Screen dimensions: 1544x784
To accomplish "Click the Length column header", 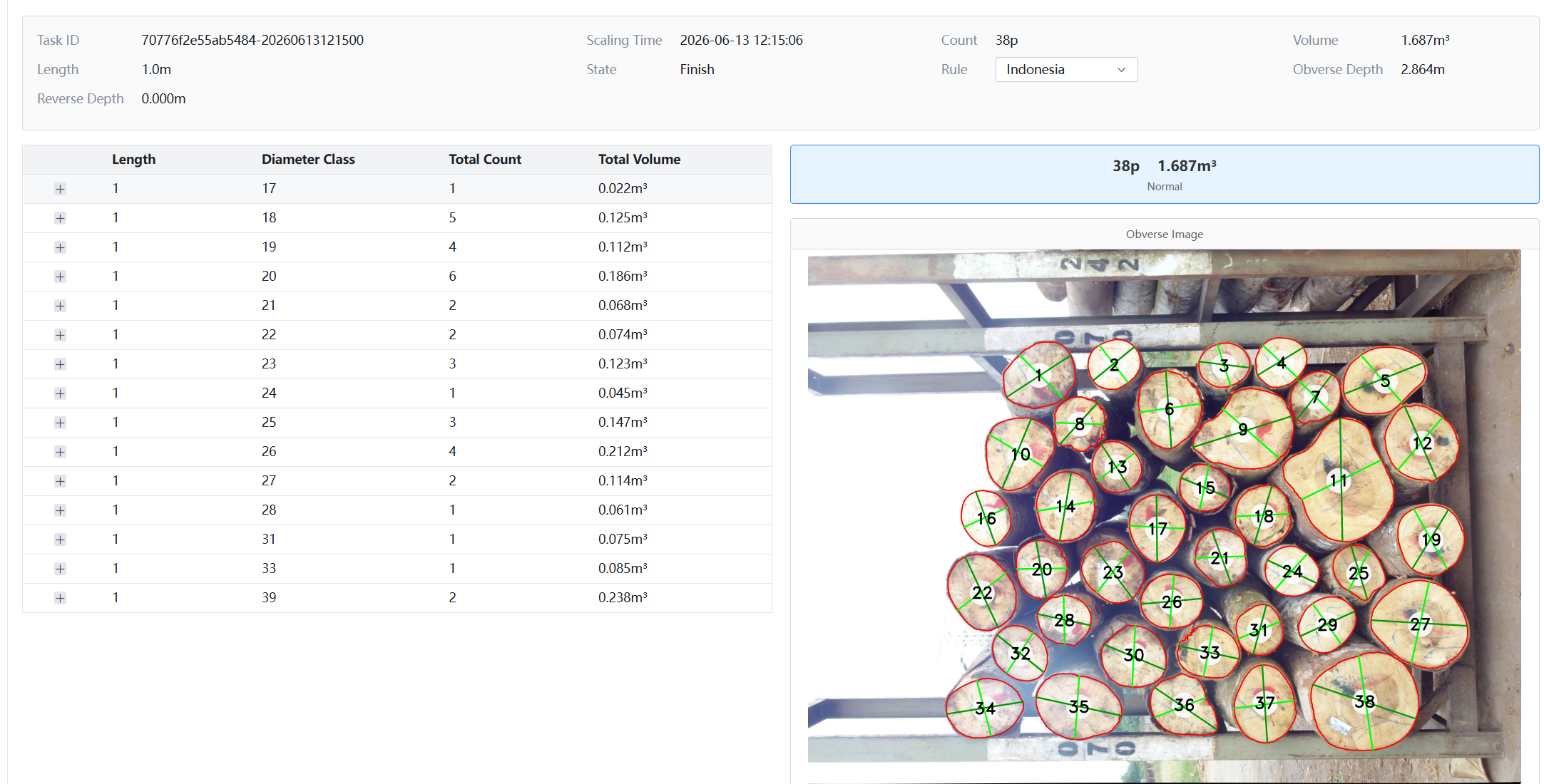I will tap(133, 160).
